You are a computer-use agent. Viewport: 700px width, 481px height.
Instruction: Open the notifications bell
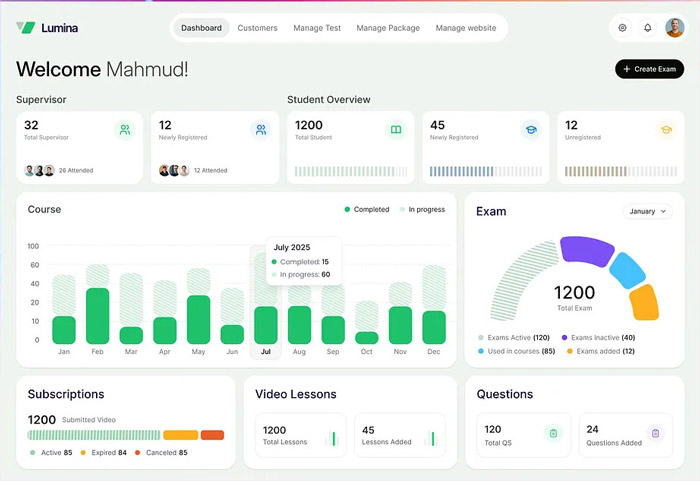[647, 28]
